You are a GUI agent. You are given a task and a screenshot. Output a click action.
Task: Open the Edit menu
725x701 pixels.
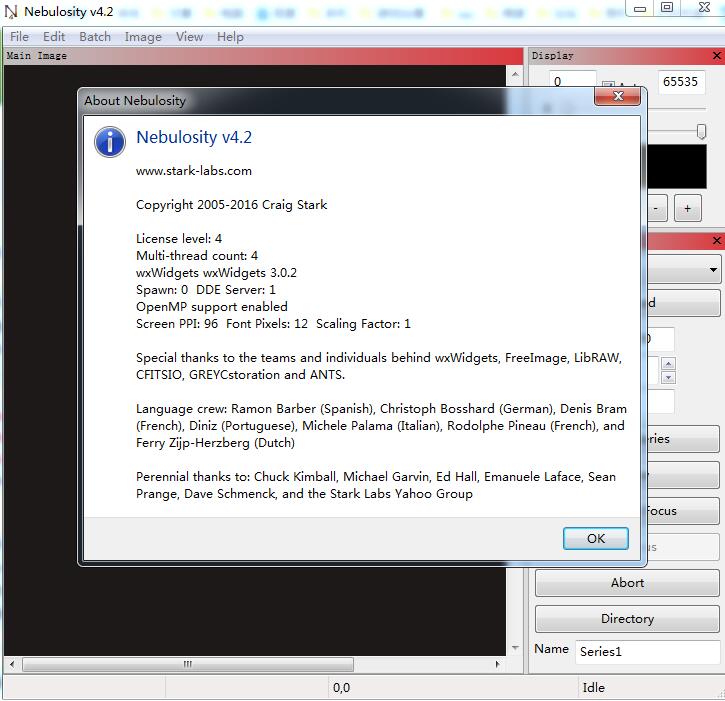click(x=54, y=37)
